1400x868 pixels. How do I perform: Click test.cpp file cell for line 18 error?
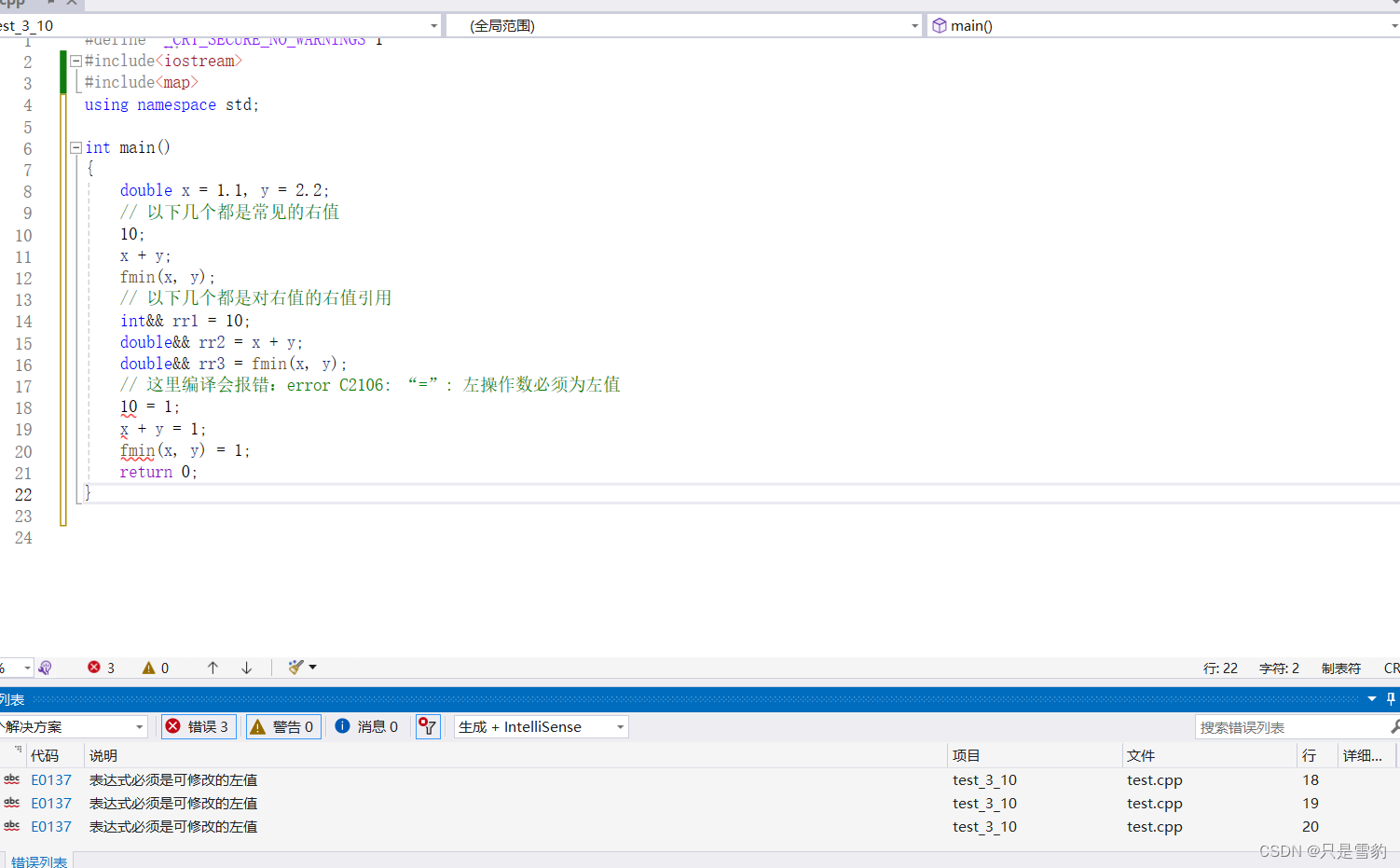coord(1155,780)
